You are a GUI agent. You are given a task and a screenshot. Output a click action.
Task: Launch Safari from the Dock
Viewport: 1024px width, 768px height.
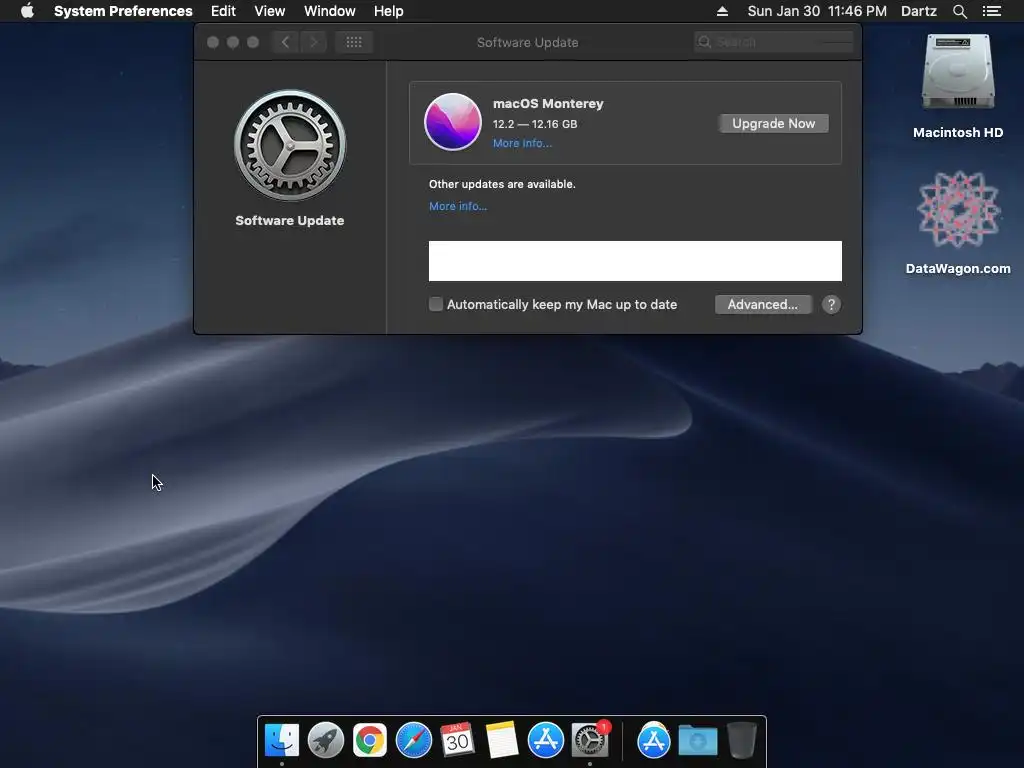(414, 740)
